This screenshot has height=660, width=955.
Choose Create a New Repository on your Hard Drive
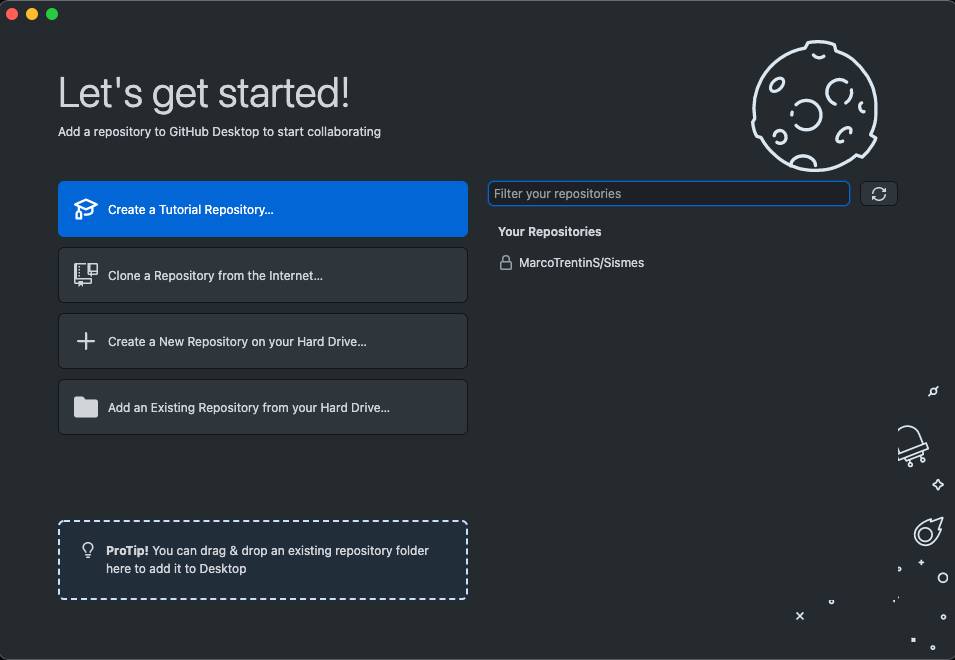point(263,341)
